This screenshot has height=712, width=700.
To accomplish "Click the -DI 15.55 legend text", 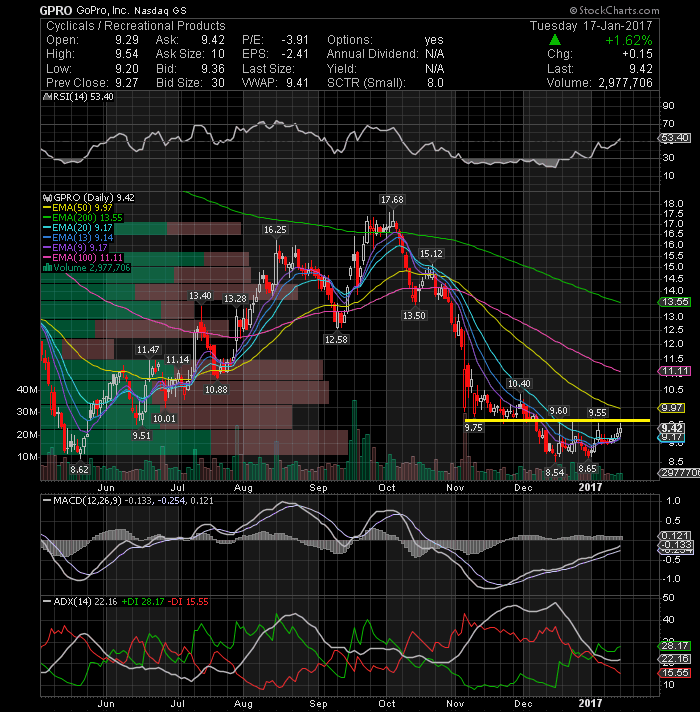I will point(188,602).
